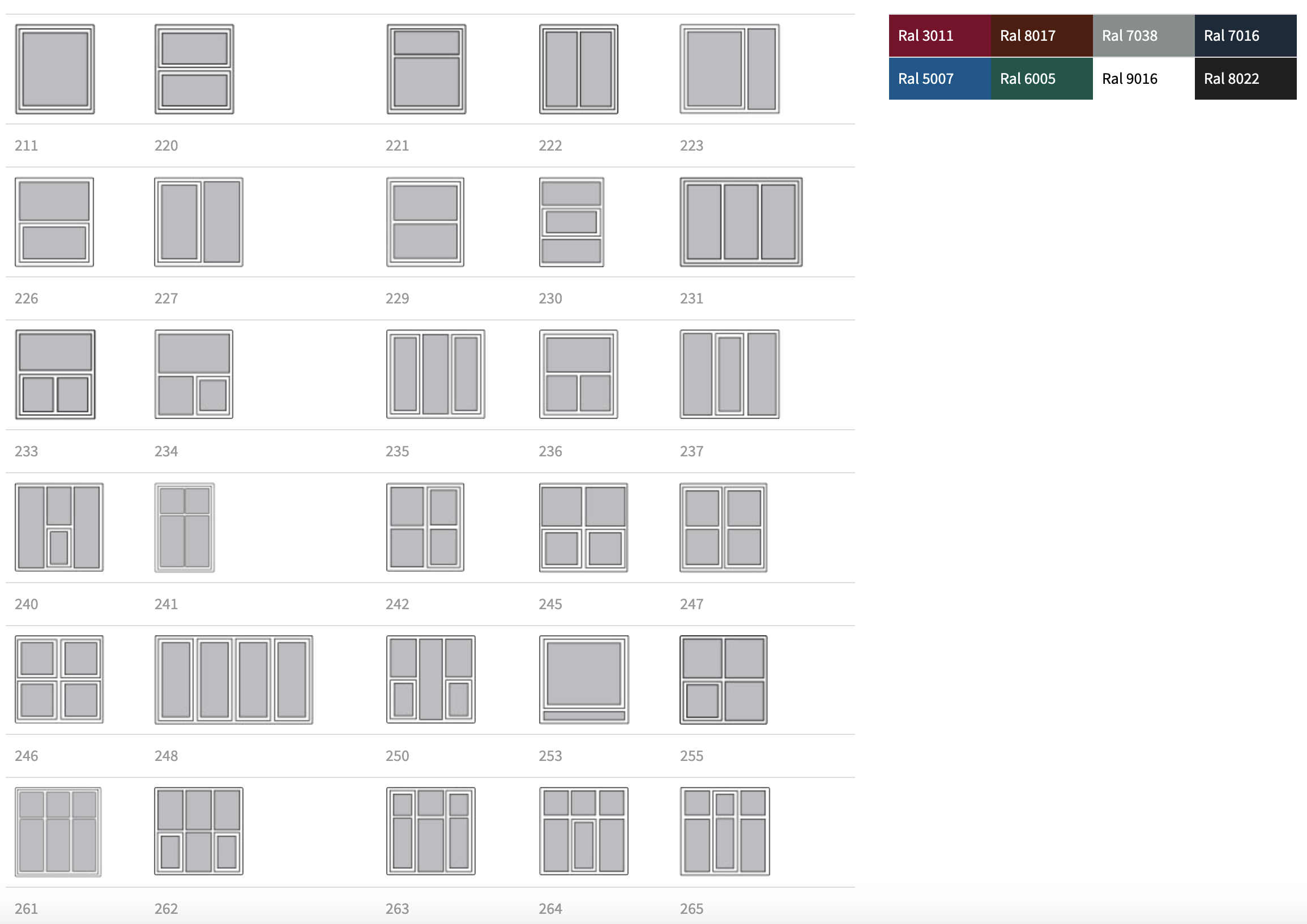Choose Ral 5007 blue swatch
The image size is (1307, 924).
coord(939,79)
